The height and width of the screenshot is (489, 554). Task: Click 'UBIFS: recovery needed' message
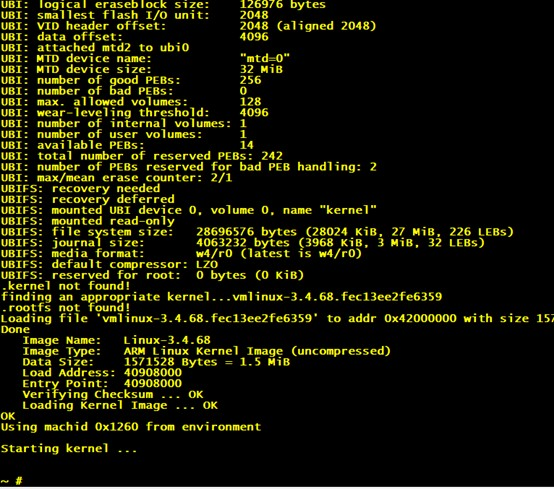coord(80,188)
